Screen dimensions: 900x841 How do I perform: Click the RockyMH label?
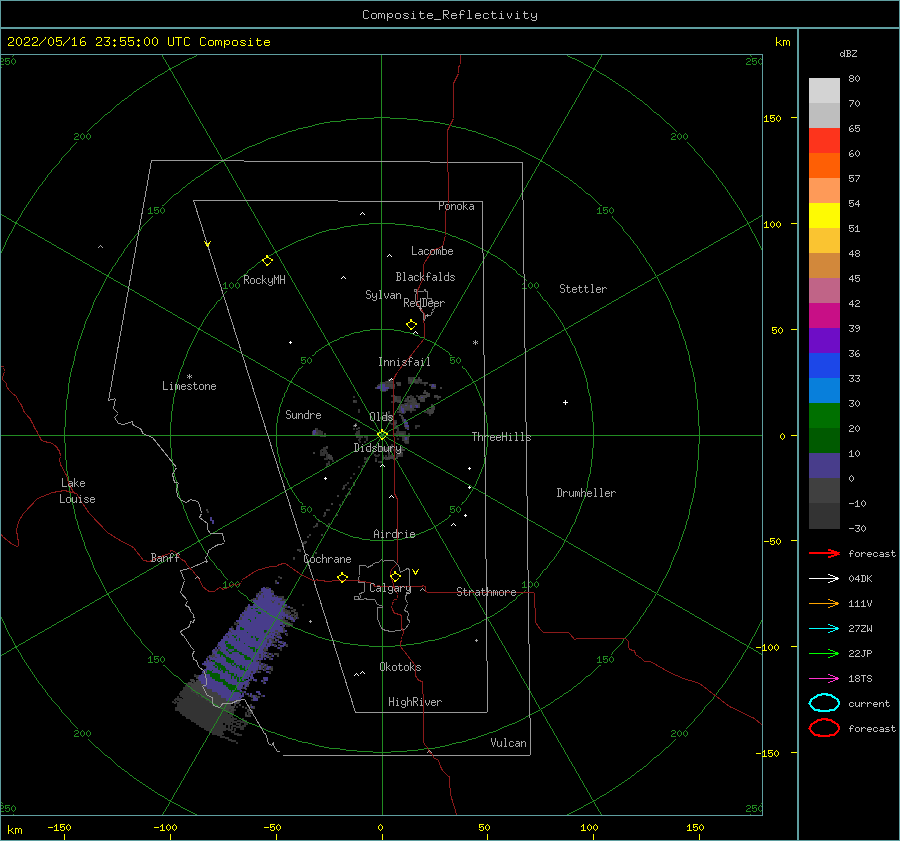264,280
